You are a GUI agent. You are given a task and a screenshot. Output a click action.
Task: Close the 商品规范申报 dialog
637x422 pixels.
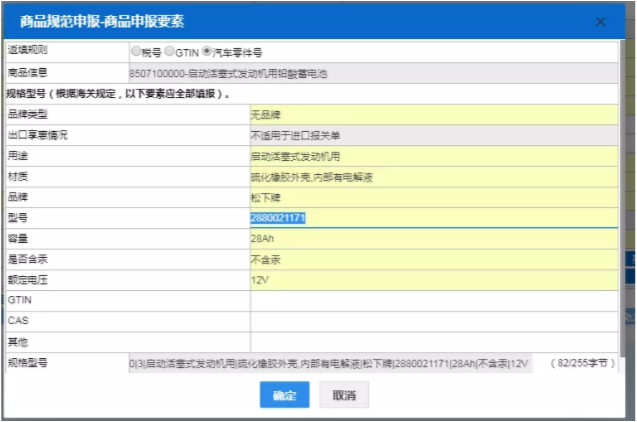[600, 21]
